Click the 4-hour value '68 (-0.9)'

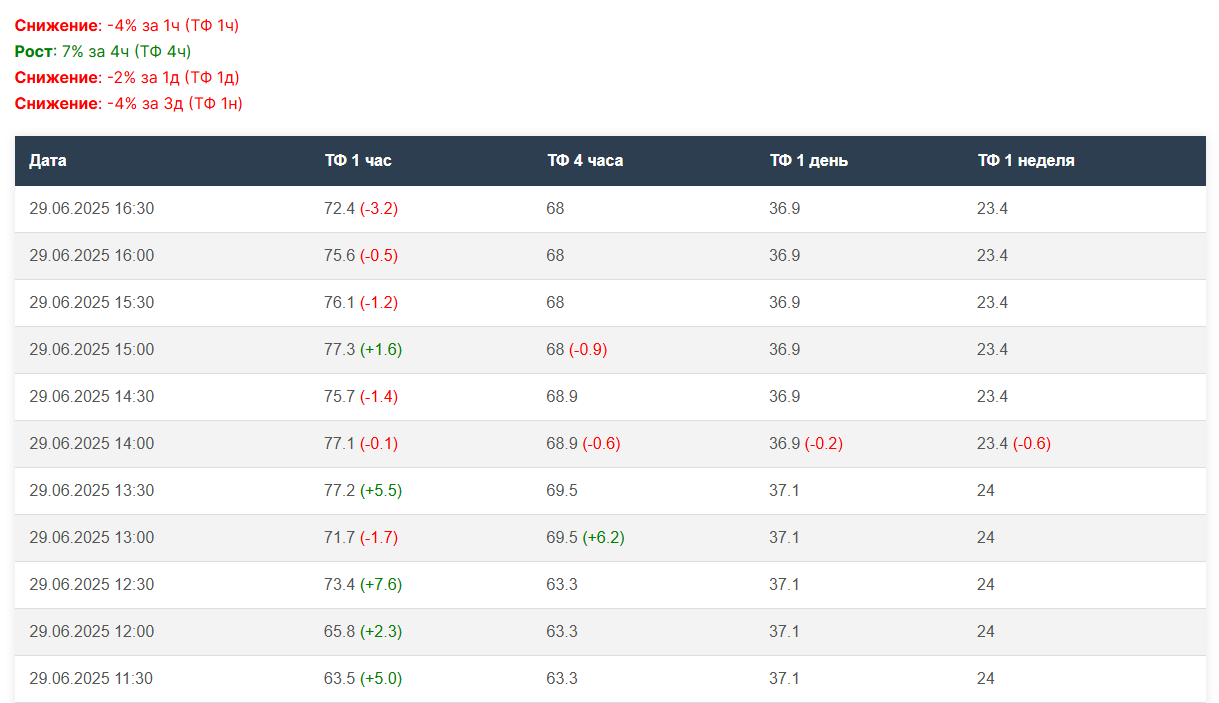tap(577, 349)
